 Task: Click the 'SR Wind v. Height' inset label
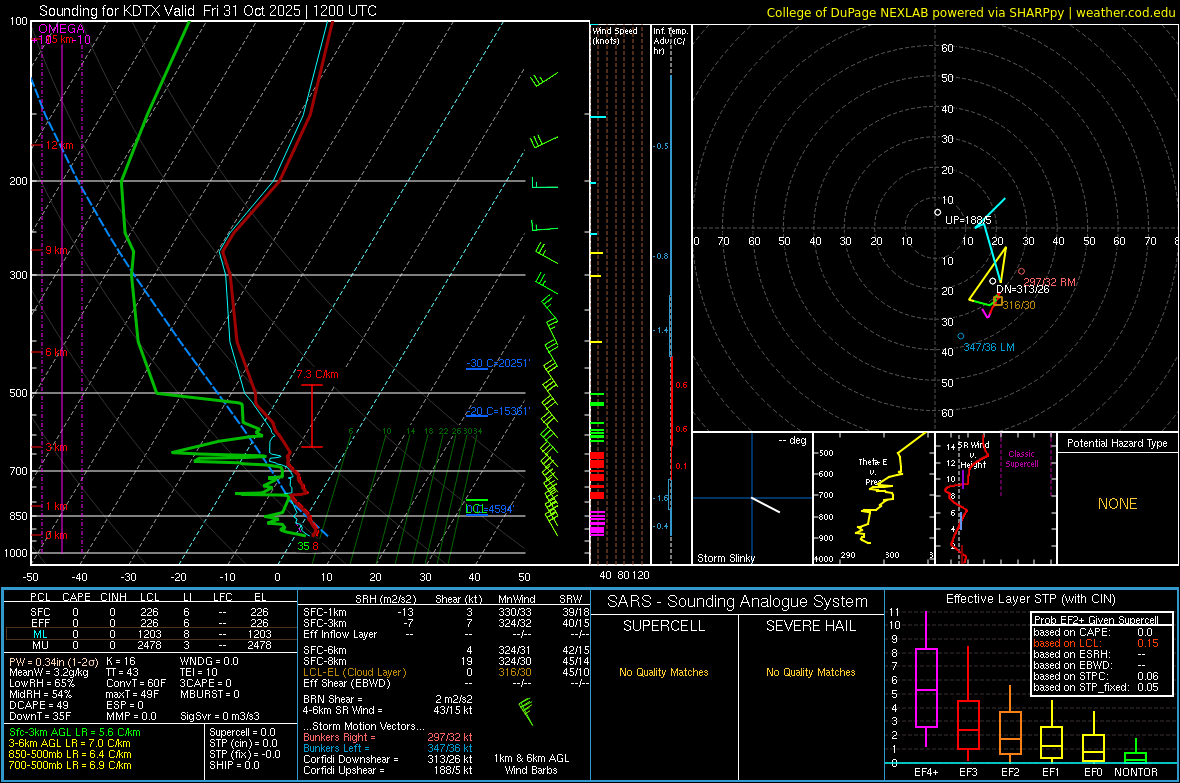click(x=974, y=455)
